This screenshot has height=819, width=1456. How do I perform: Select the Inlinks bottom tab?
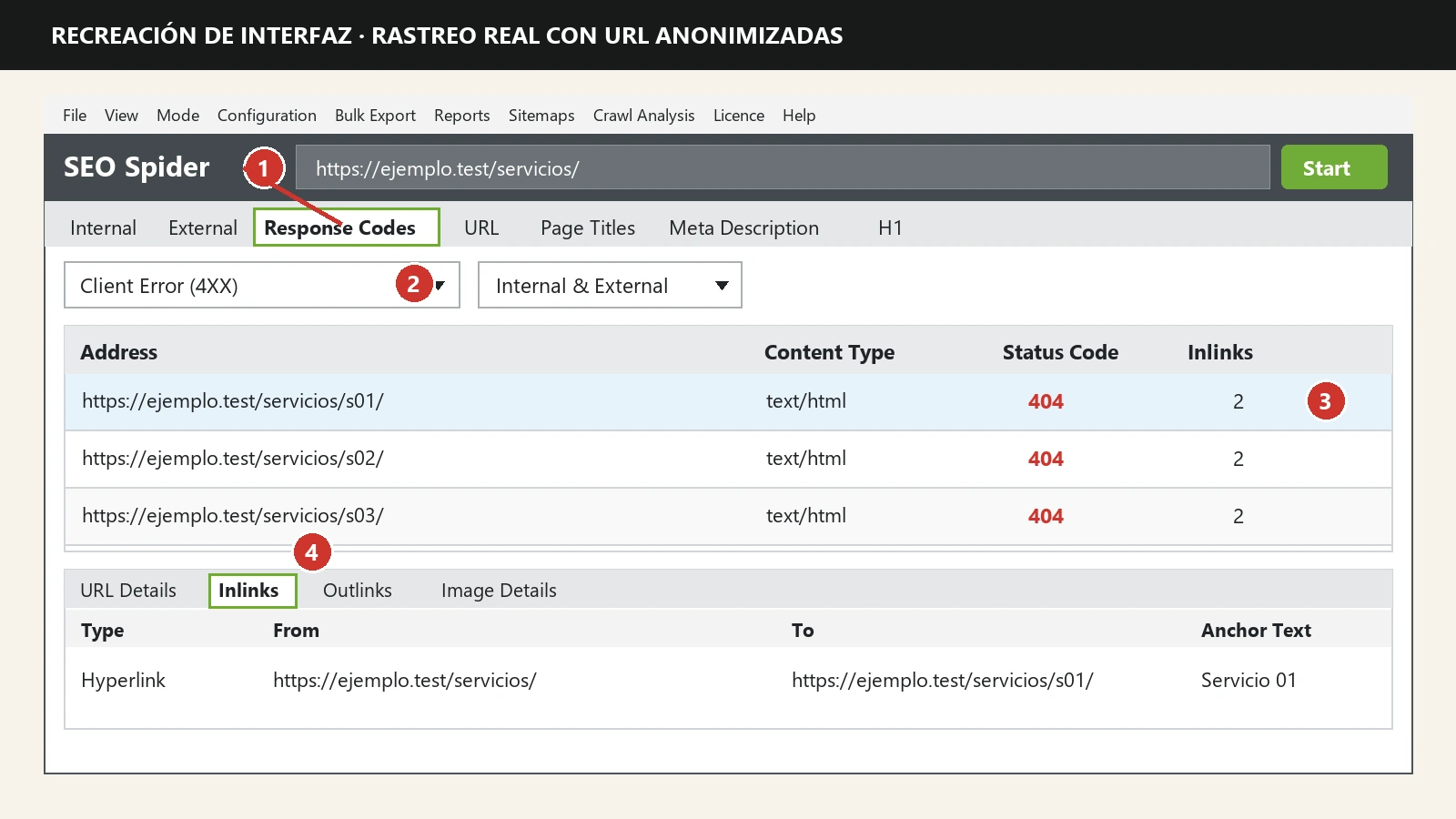252,591
